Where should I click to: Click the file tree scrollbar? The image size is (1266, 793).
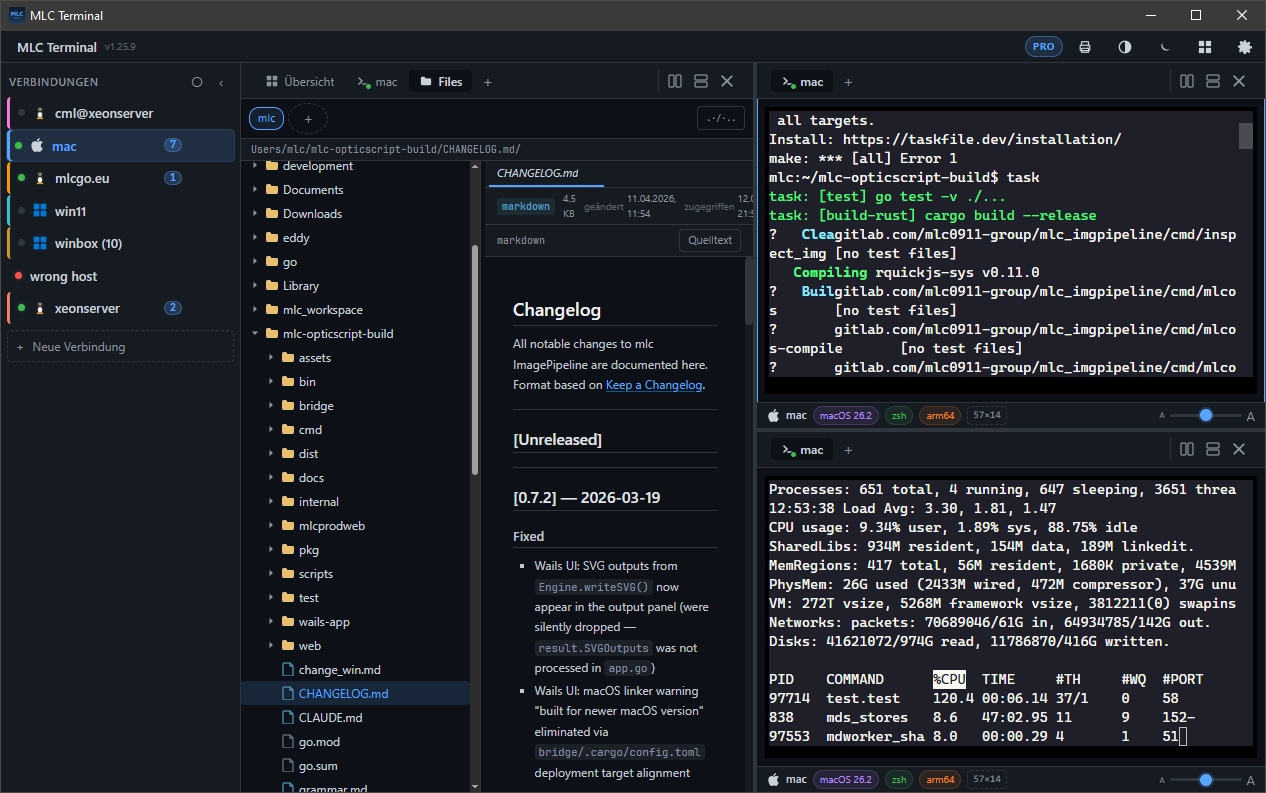point(475,360)
